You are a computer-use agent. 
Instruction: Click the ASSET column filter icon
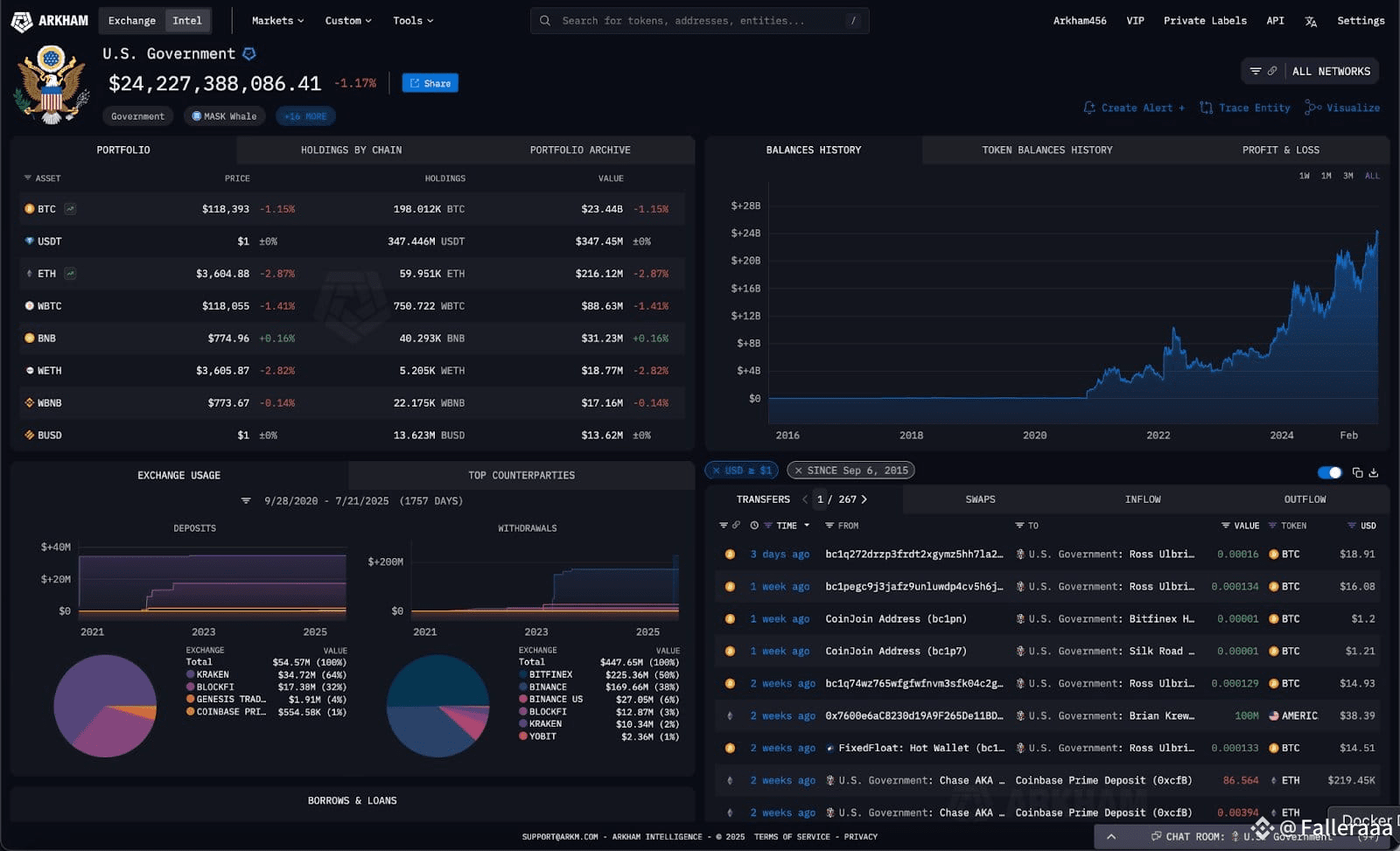click(x=28, y=178)
